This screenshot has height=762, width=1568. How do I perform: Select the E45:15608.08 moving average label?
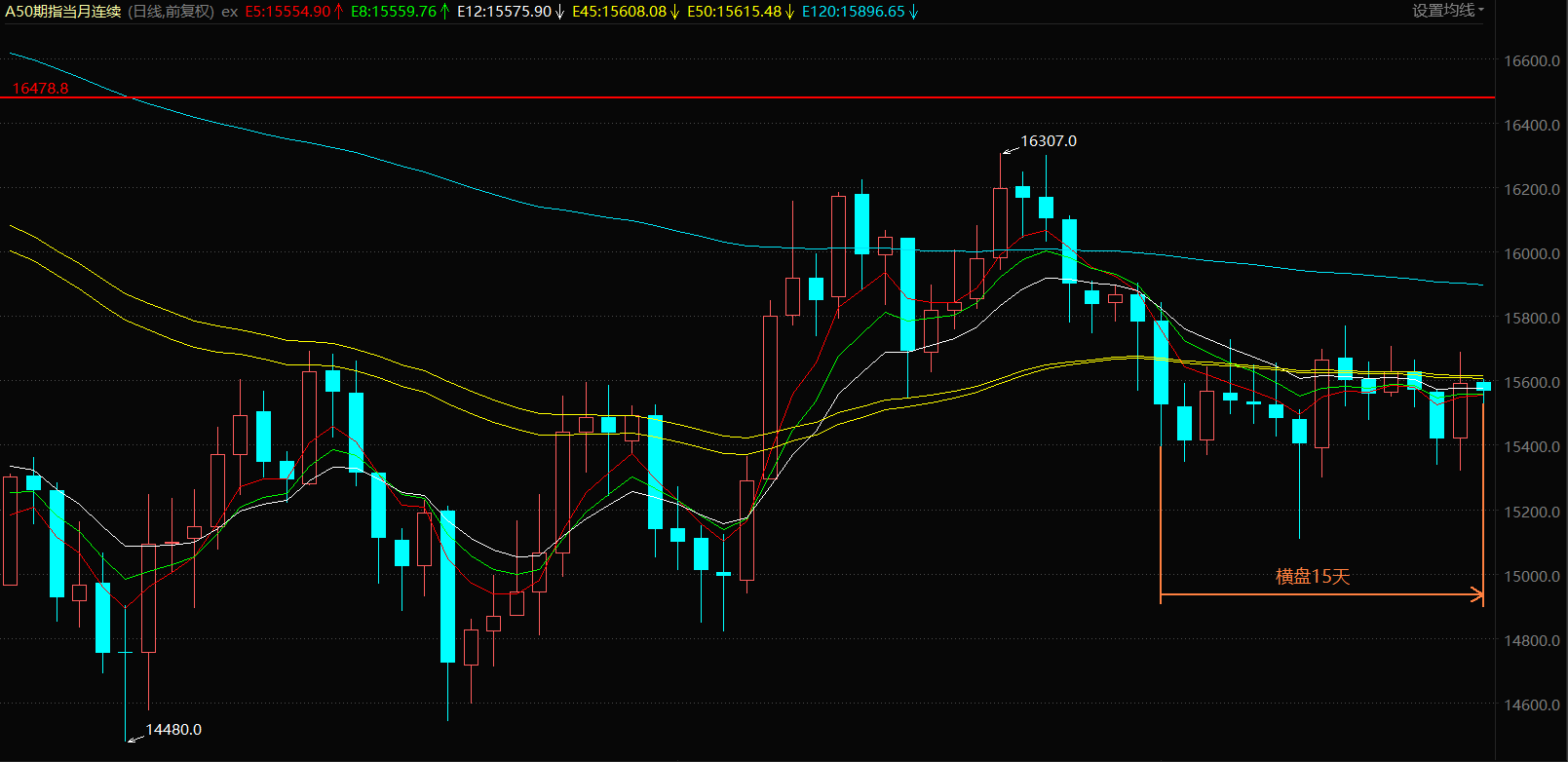point(626,12)
